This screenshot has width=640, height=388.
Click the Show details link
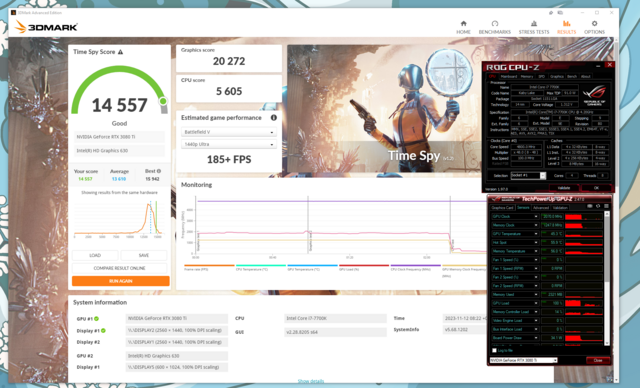pos(311,381)
